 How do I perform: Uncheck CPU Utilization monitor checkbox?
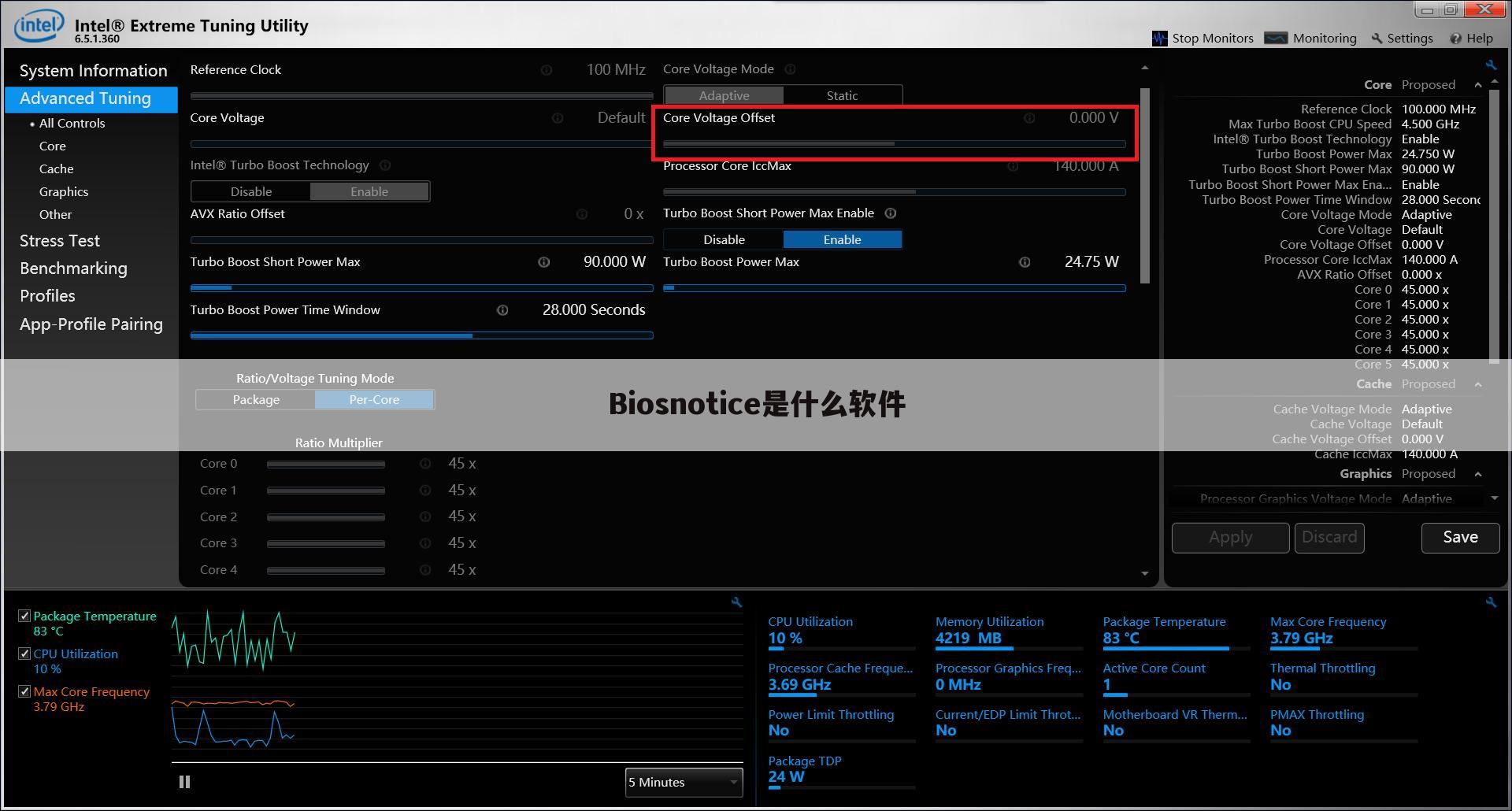(x=24, y=654)
